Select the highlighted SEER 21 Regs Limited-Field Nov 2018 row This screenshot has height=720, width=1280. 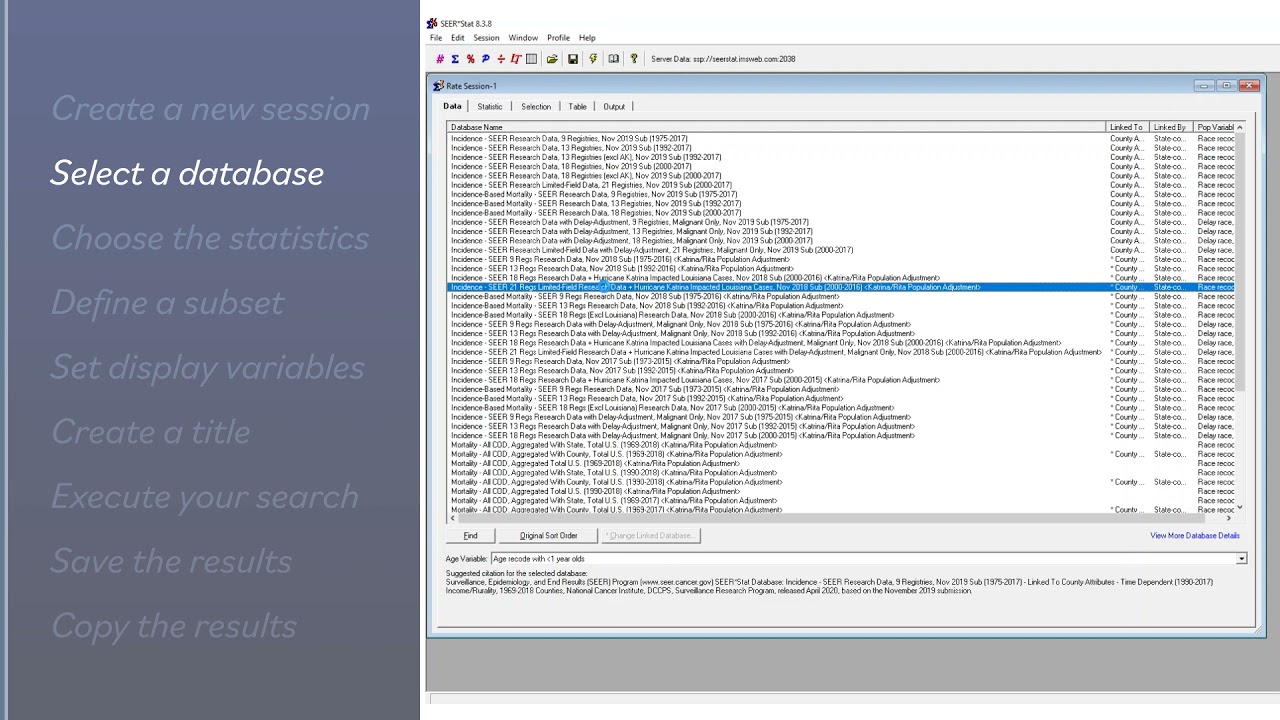tap(840, 287)
